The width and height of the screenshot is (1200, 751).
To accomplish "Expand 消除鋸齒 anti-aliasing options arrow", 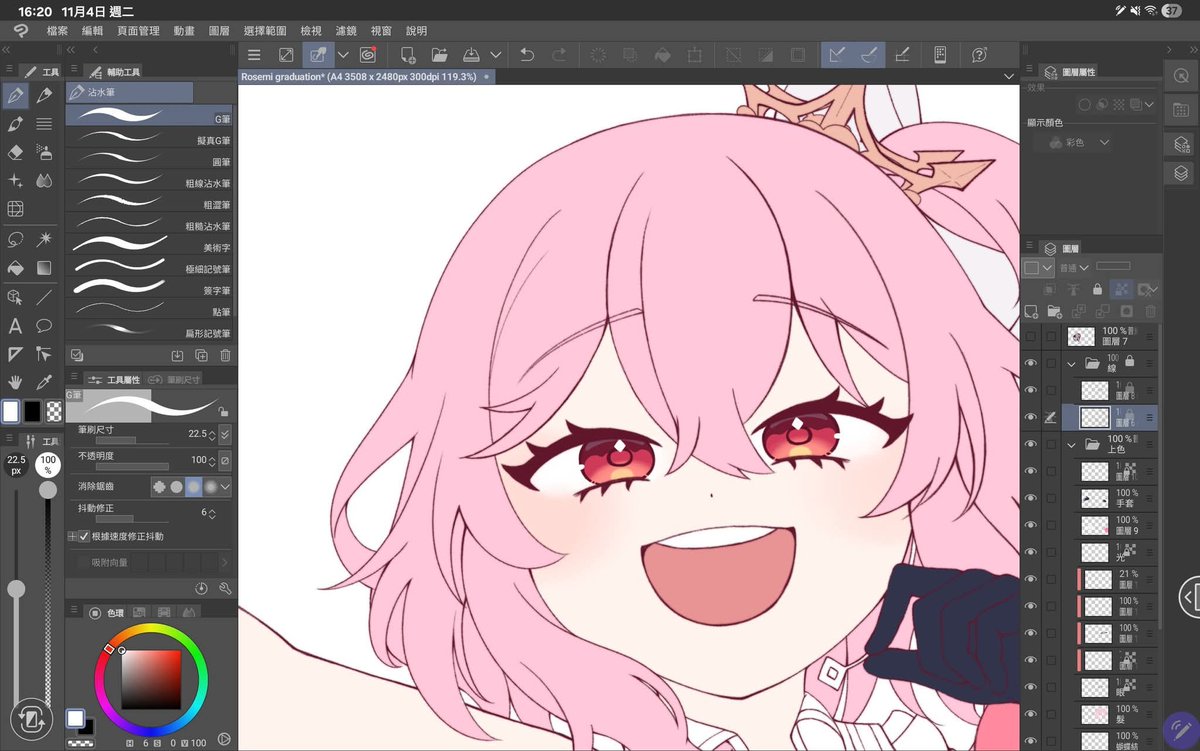I will pos(226,486).
